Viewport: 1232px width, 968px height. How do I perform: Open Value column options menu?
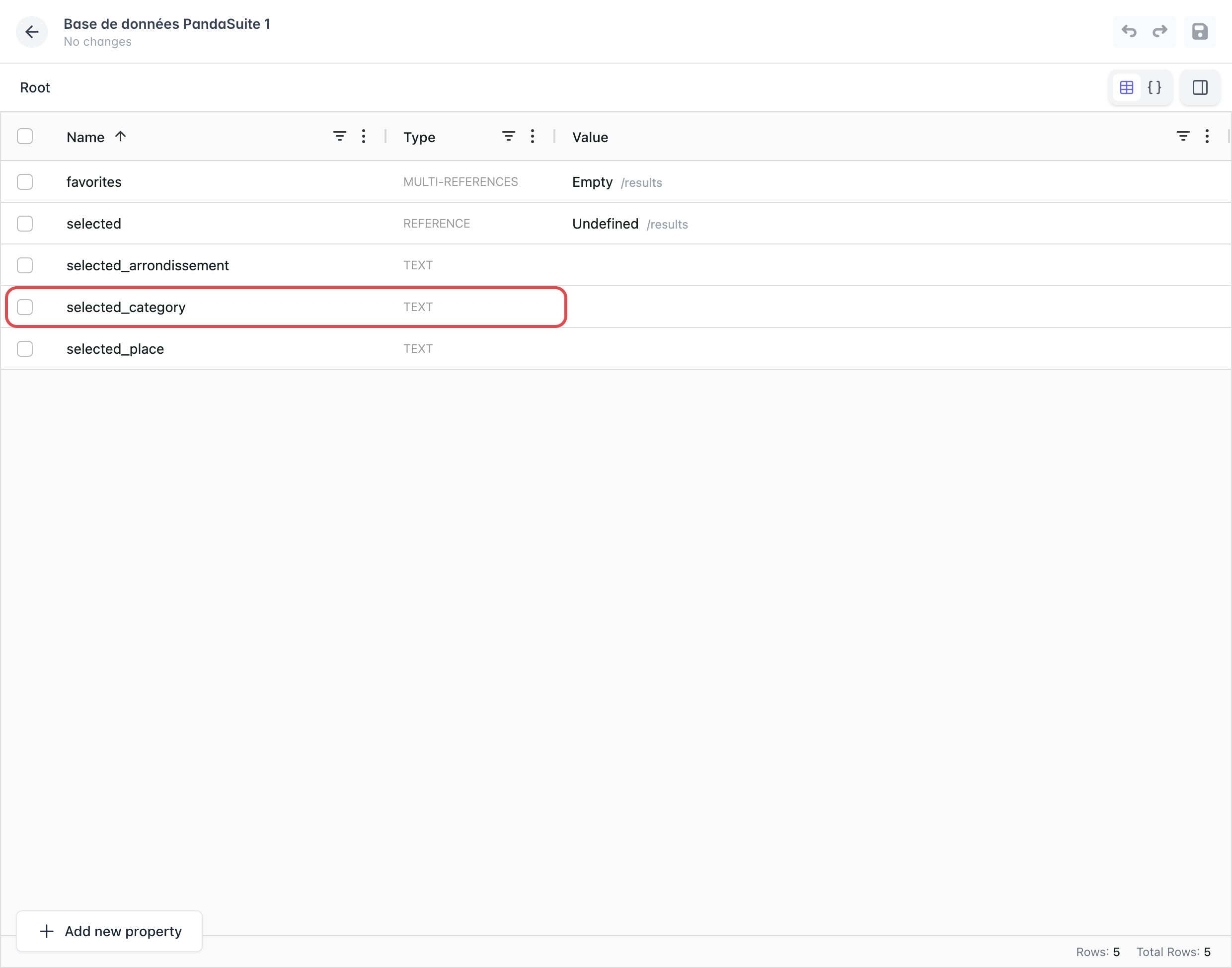(1207, 136)
